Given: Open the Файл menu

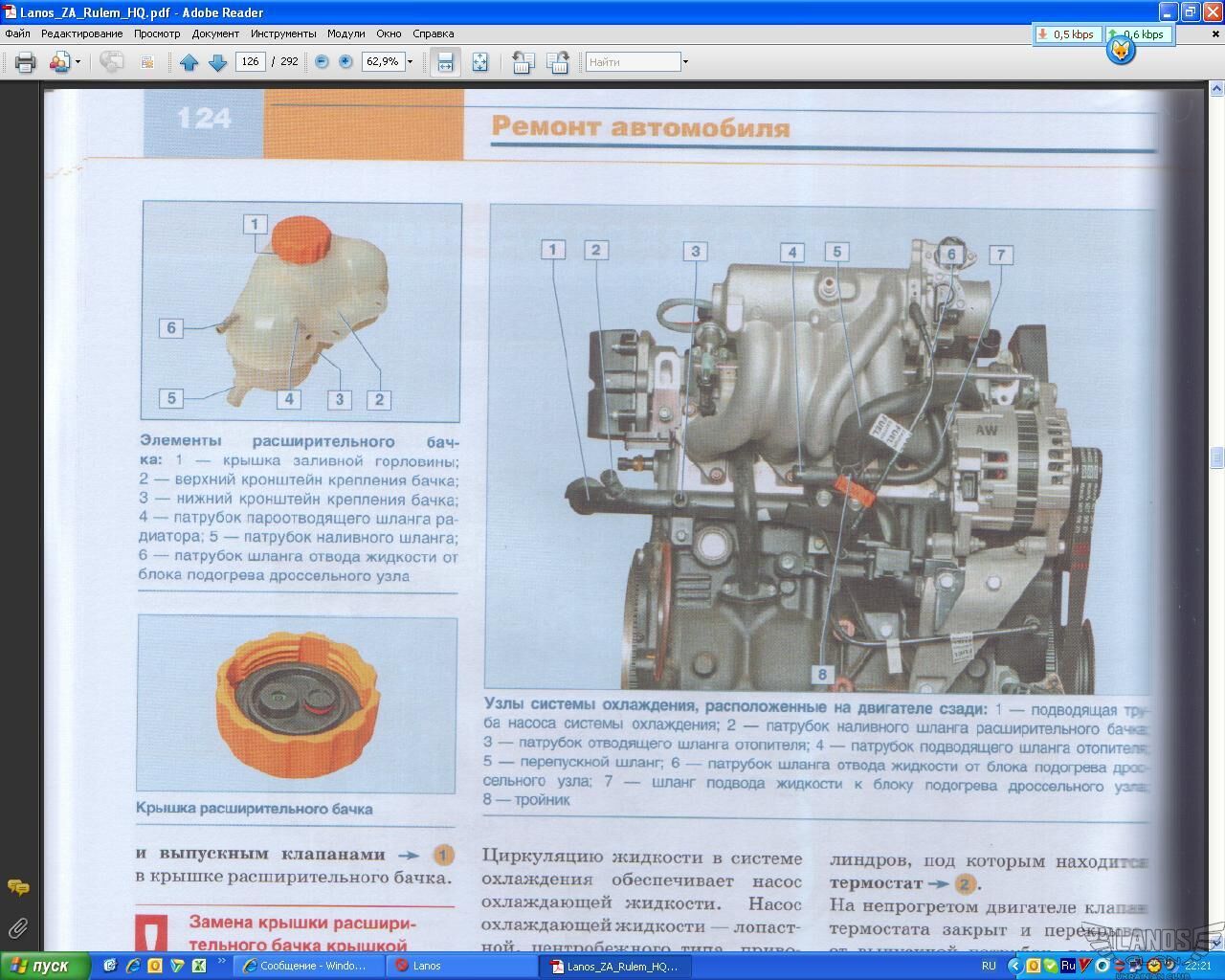Looking at the screenshot, I should pyautogui.click(x=17, y=33).
